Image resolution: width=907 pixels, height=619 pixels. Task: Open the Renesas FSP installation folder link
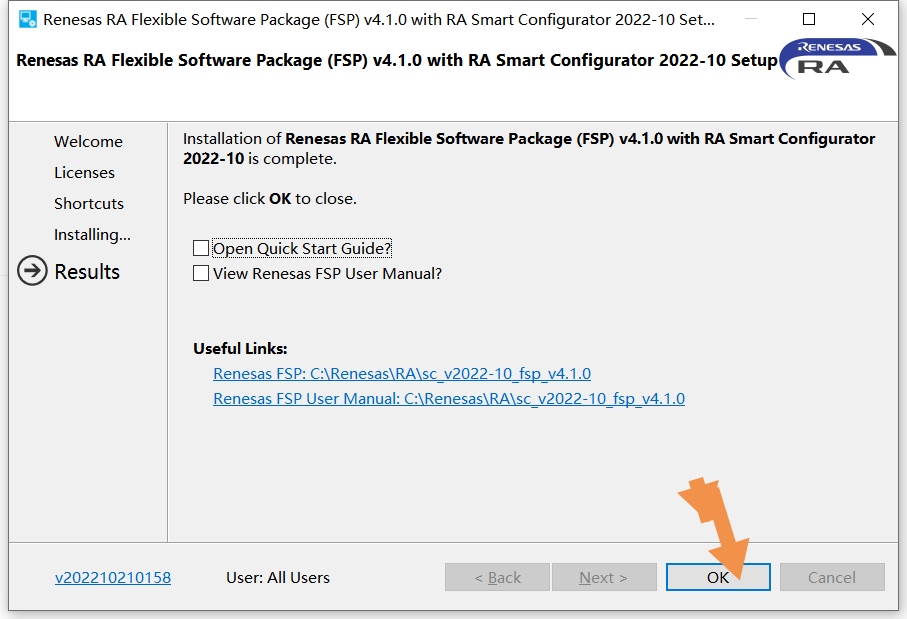coord(402,374)
